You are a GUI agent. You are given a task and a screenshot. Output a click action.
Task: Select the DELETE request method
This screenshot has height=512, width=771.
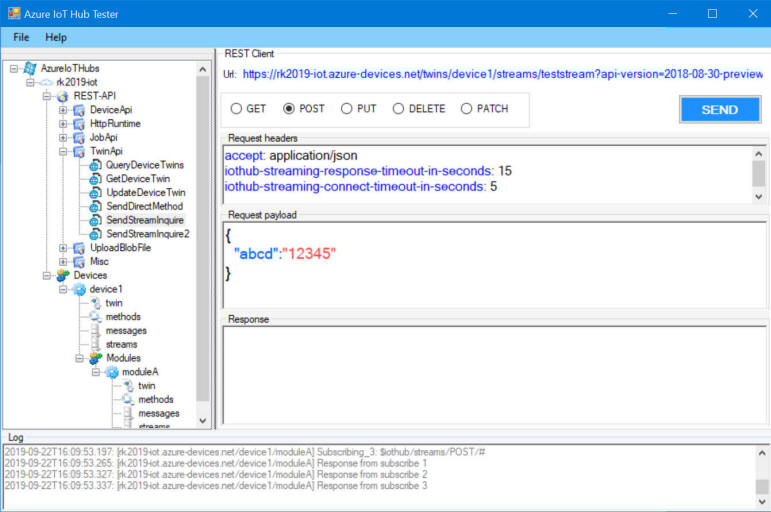[398, 109]
